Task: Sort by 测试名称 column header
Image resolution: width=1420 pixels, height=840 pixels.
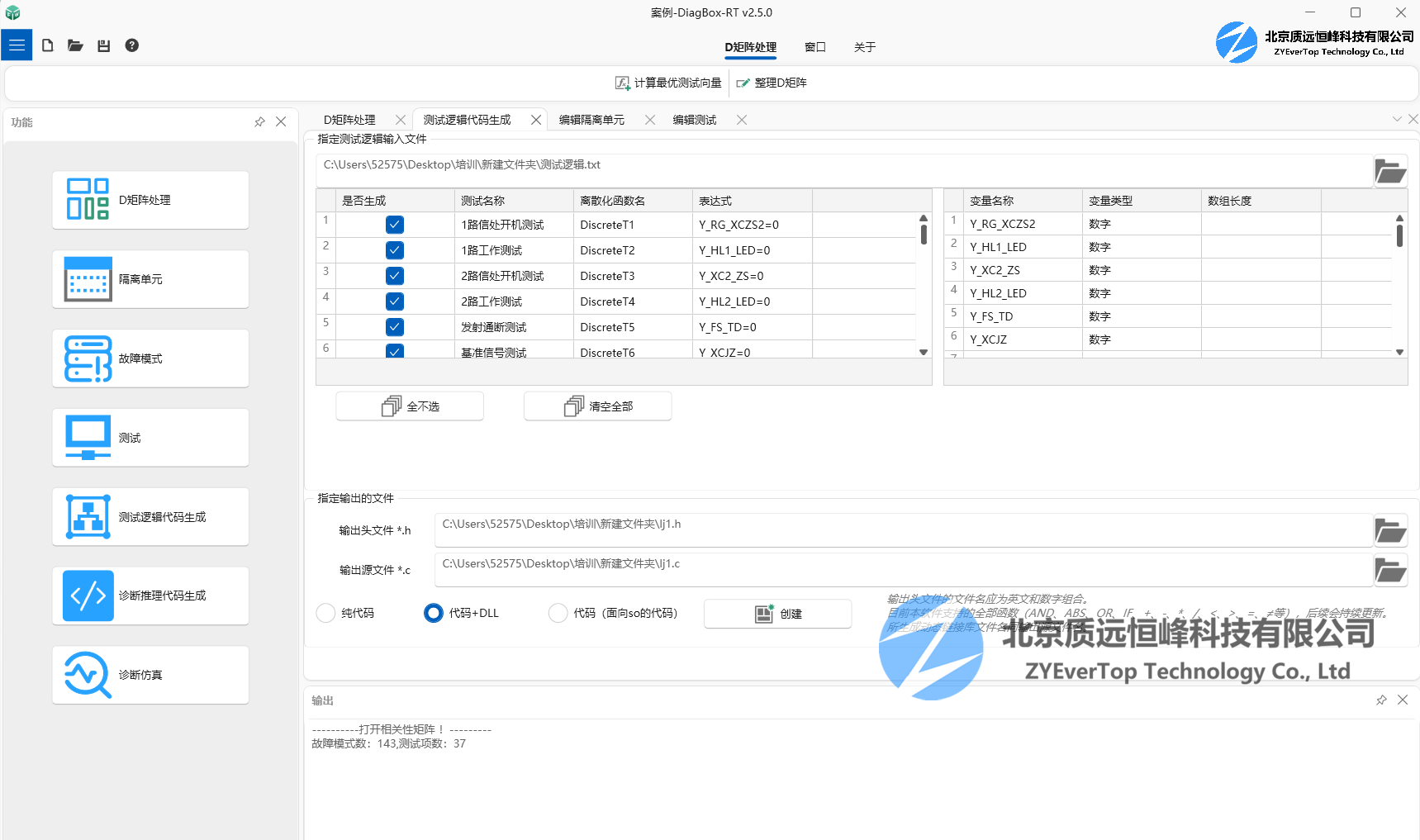Action: point(514,201)
